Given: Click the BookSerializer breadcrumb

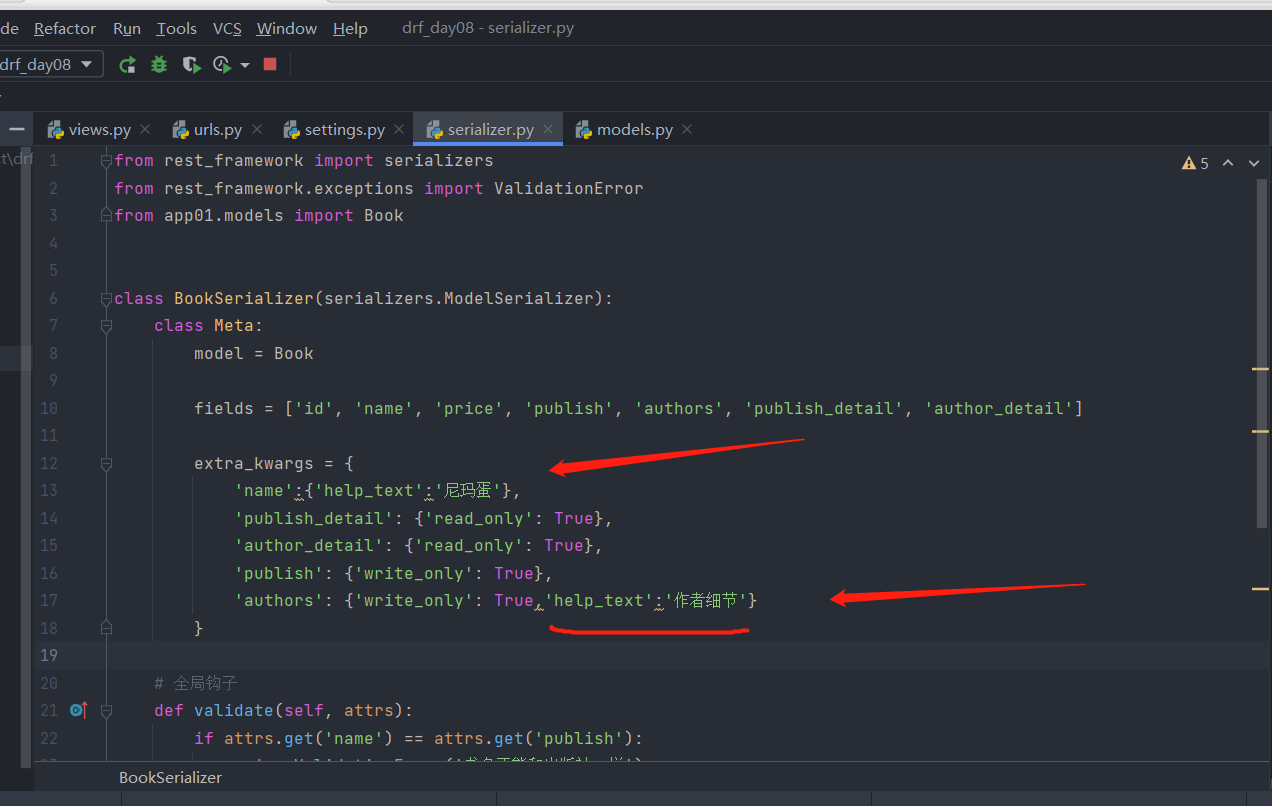Looking at the screenshot, I should (170, 777).
